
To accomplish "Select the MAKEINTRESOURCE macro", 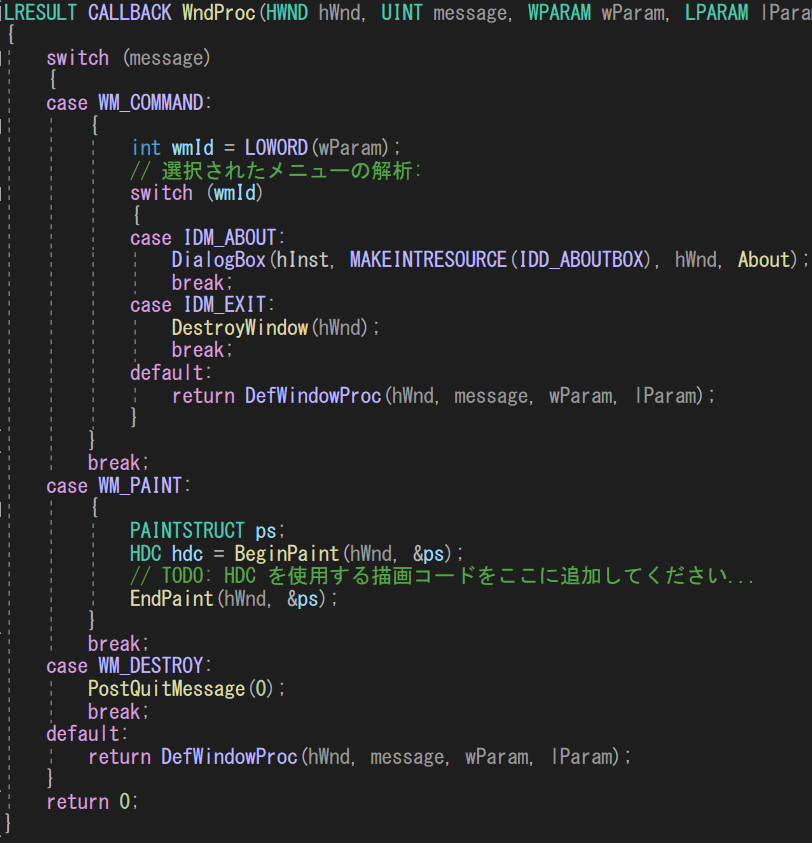I will [429, 260].
